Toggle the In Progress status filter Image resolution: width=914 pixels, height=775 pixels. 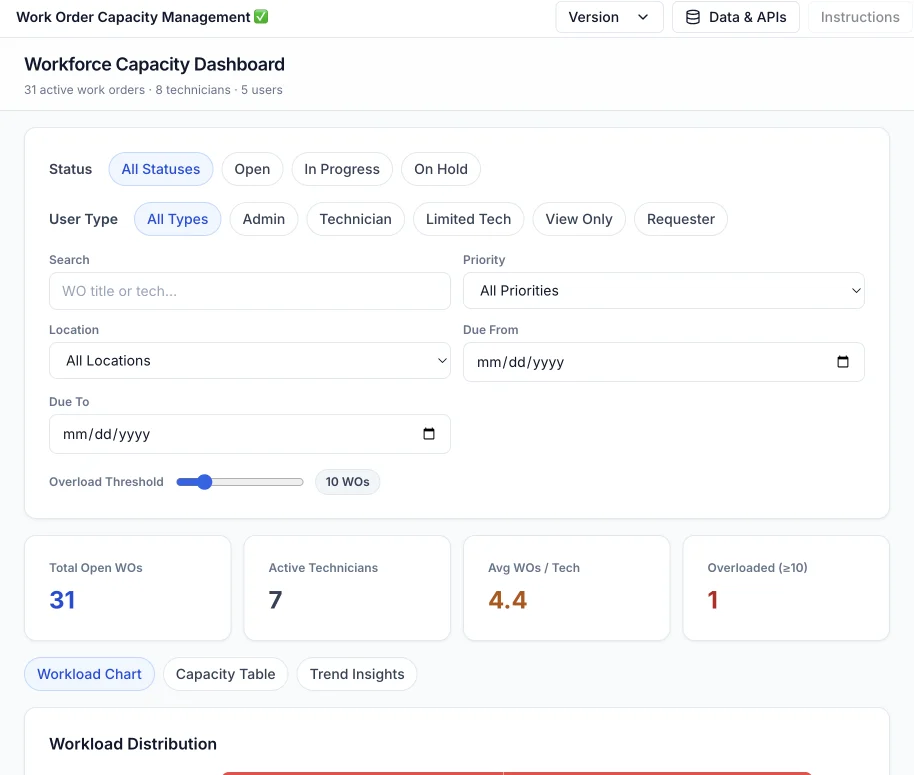[x=342, y=169]
